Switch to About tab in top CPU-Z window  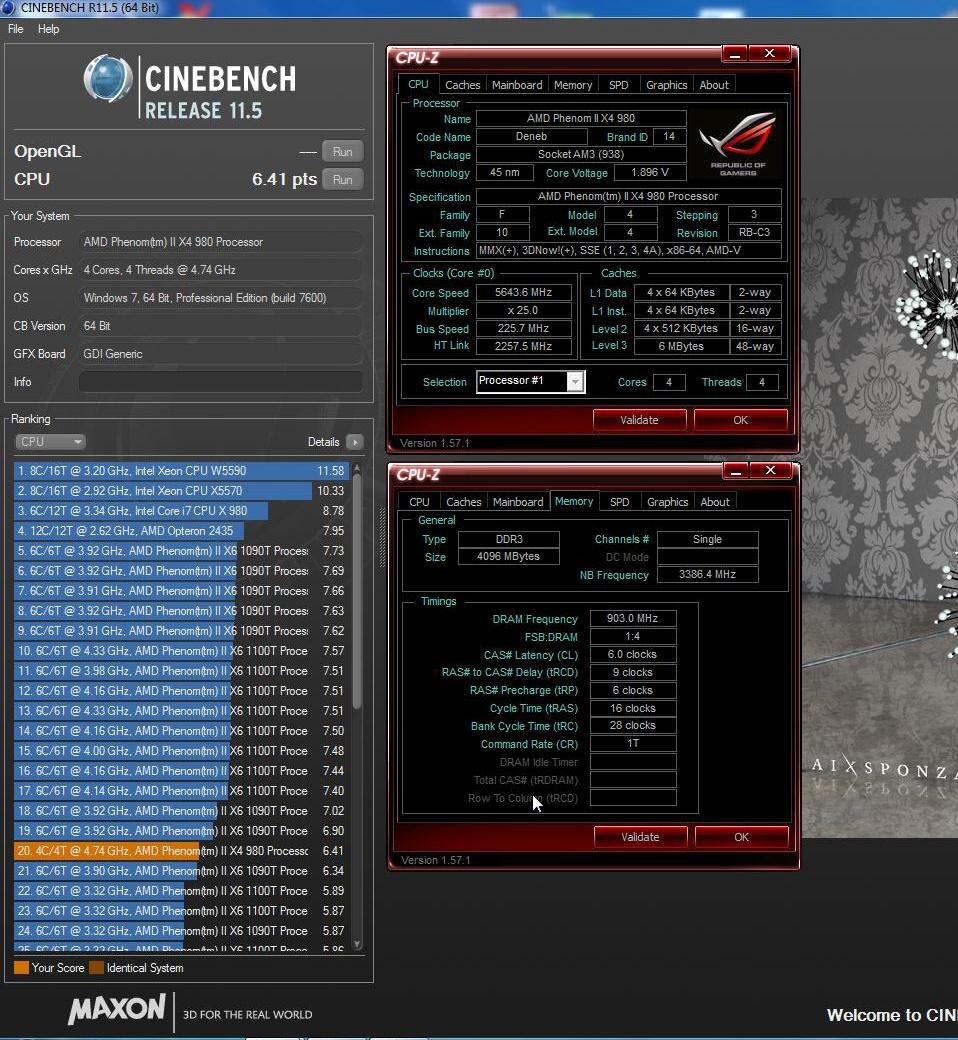pyautogui.click(x=714, y=85)
